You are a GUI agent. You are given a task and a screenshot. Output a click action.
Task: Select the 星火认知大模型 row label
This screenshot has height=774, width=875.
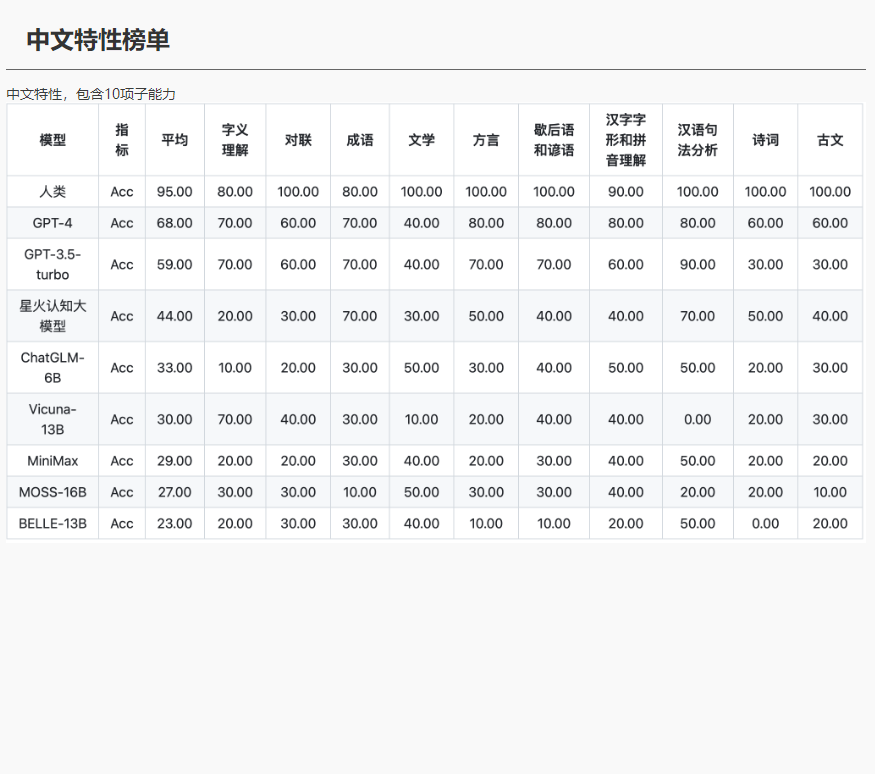(52, 316)
